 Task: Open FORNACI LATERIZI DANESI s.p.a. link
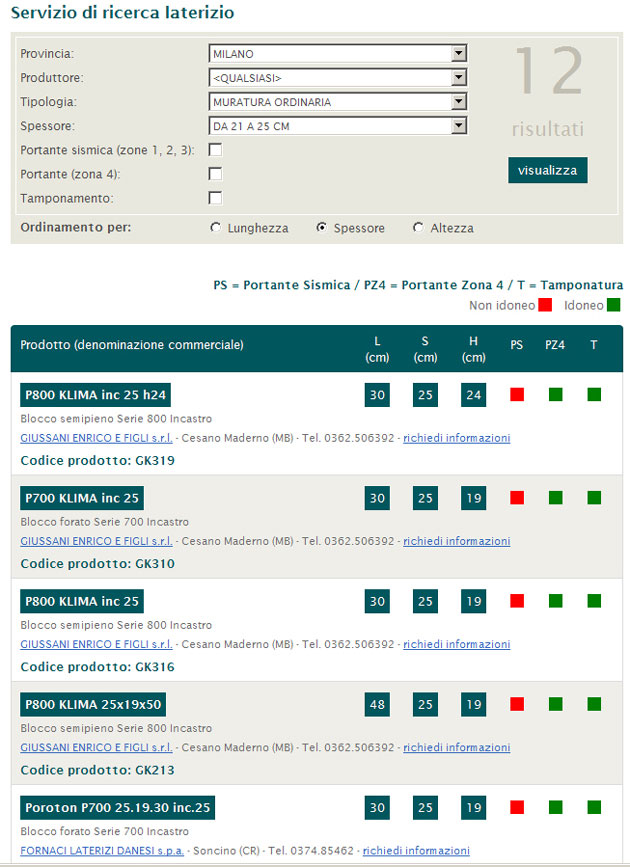(102, 850)
